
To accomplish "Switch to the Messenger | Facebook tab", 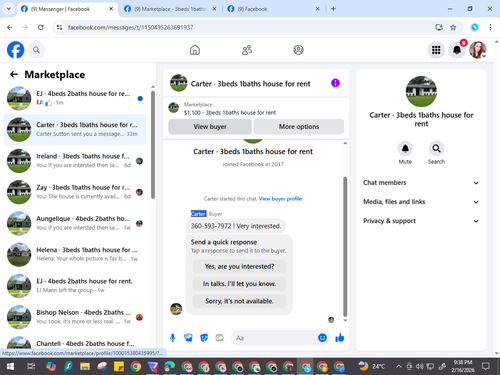I will coord(67,9).
